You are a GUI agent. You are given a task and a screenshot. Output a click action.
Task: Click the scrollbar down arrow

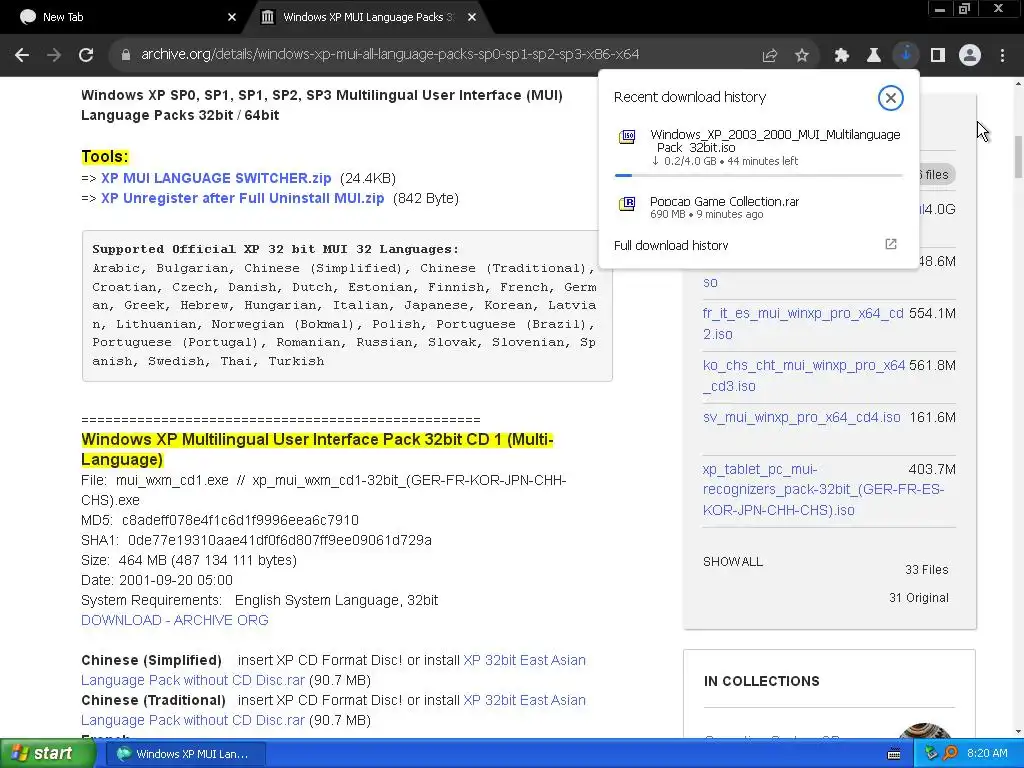pyautogui.click(x=1018, y=731)
